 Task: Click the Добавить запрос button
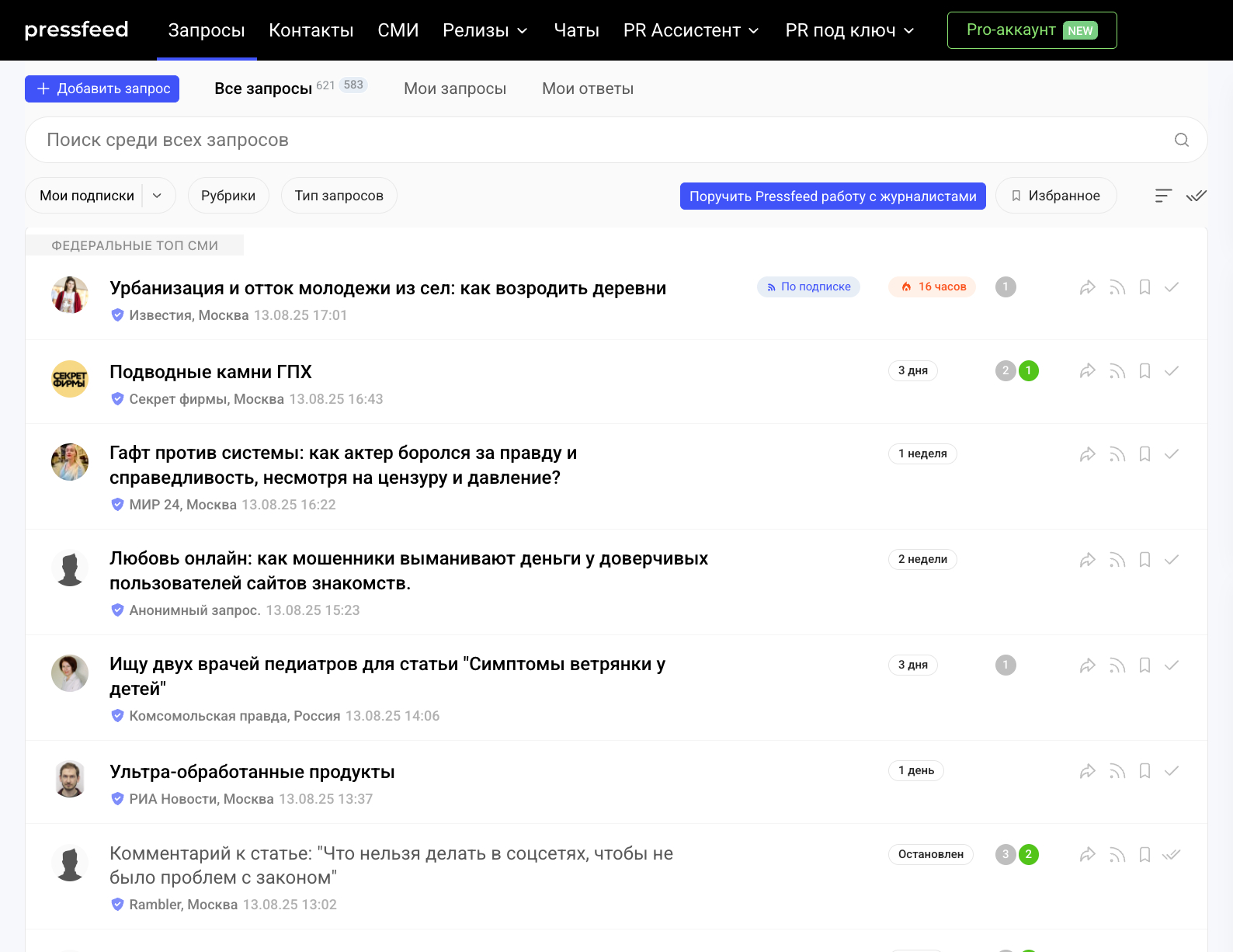102,89
